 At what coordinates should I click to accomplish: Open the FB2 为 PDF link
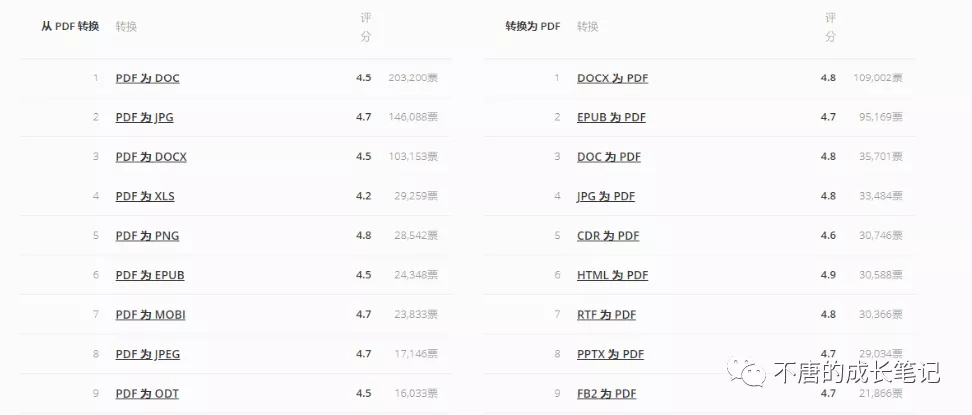[606, 394]
